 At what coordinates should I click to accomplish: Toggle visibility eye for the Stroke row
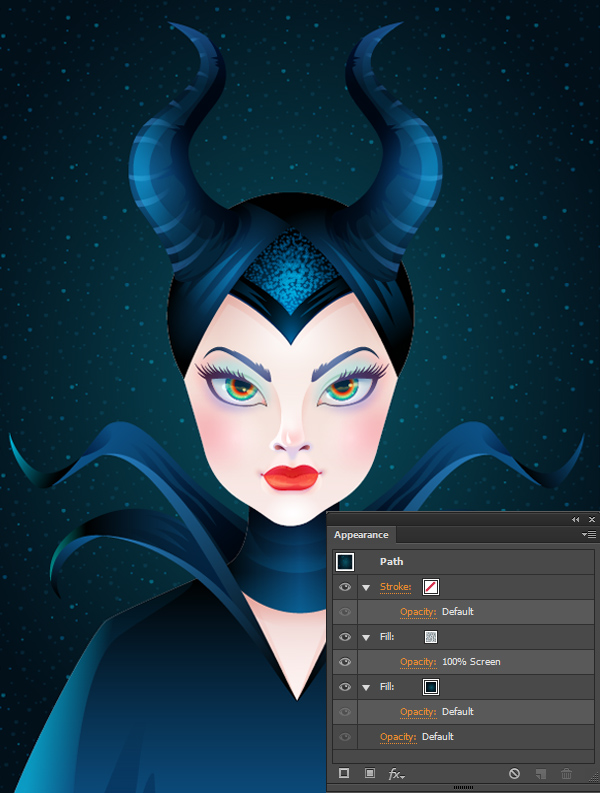[345, 587]
